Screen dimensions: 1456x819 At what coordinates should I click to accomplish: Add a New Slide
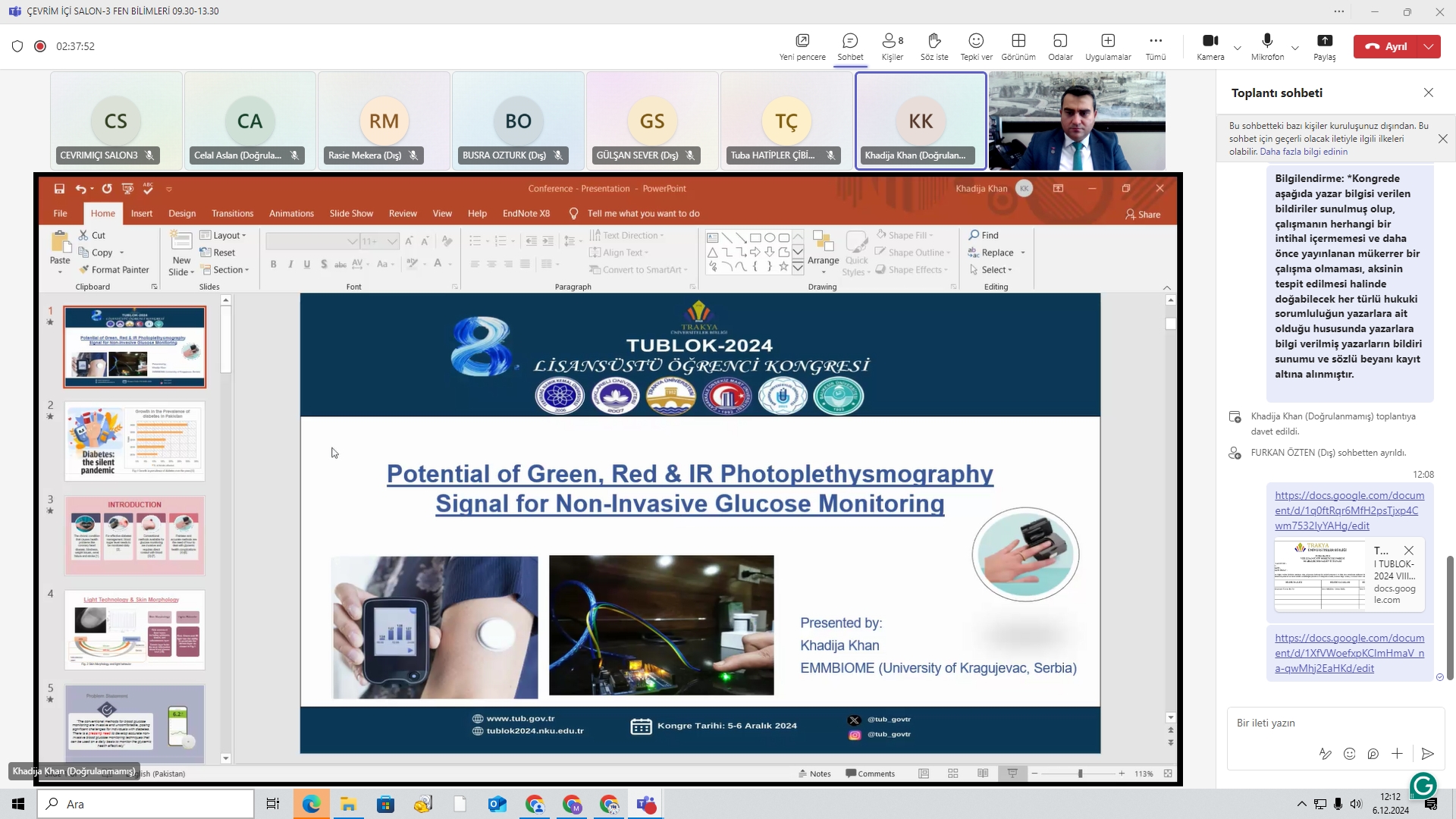tap(181, 253)
